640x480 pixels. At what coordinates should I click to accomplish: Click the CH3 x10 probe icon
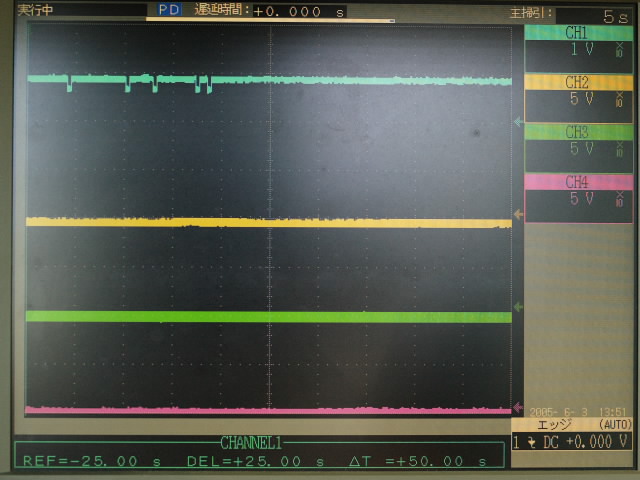point(620,149)
